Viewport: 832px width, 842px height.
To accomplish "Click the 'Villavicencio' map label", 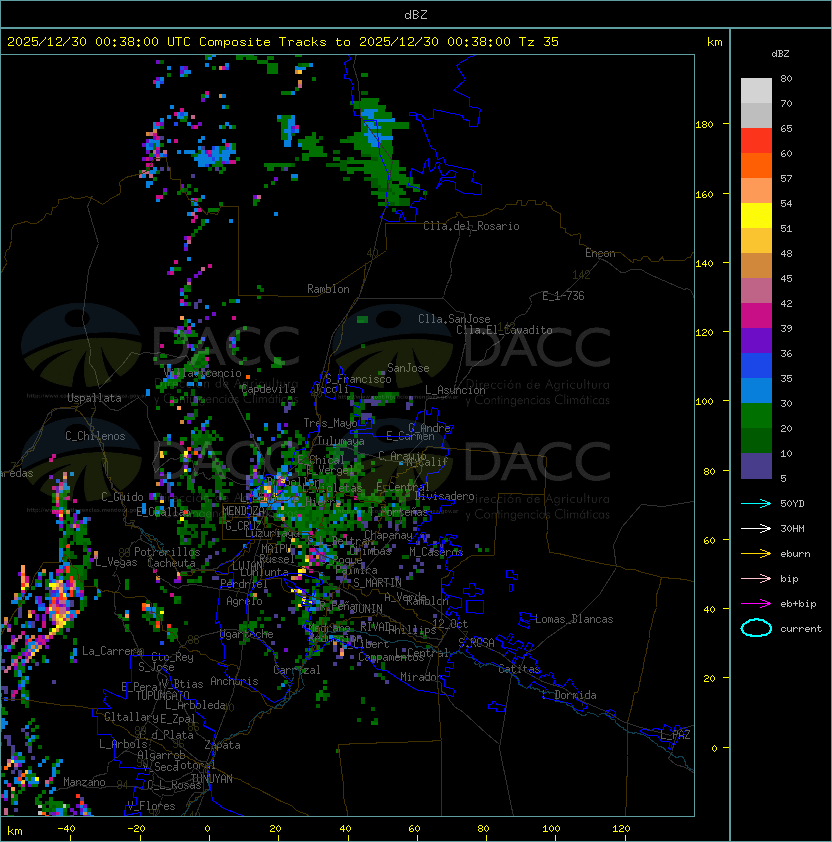I will [202, 373].
